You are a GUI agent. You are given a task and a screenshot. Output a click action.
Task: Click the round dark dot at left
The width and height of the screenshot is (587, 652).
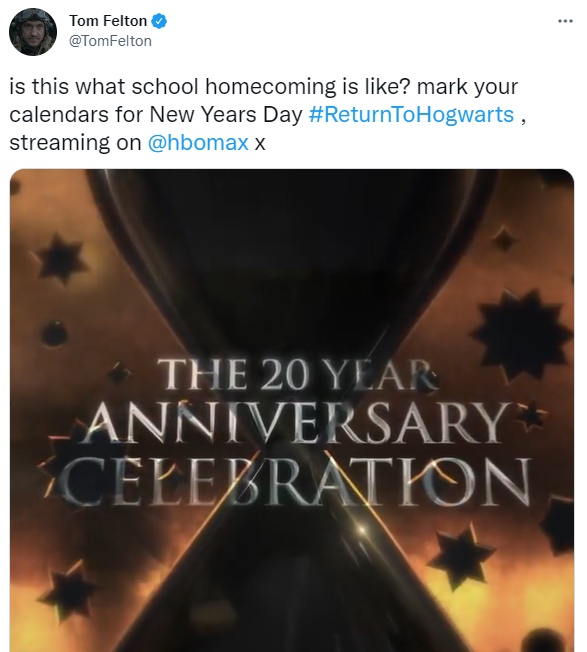pyautogui.click(x=54, y=333)
